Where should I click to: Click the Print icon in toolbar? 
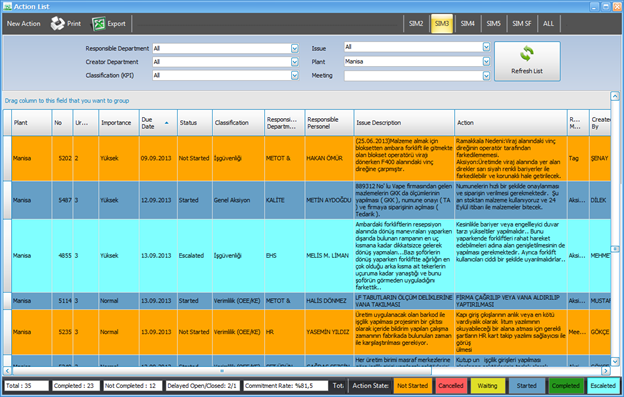point(57,23)
